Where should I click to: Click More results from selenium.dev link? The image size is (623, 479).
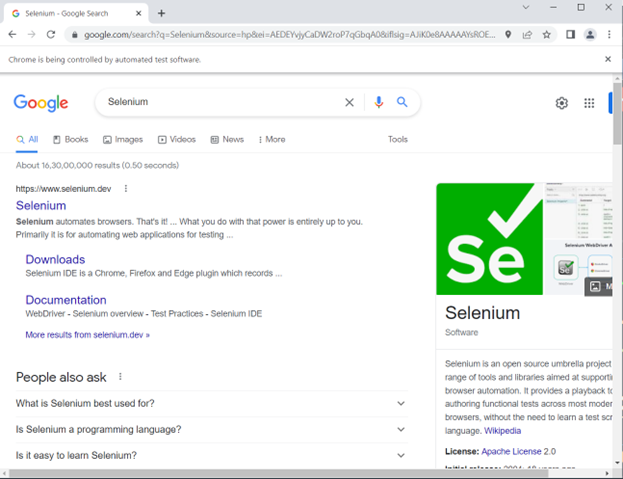click(x=87, y=335)
